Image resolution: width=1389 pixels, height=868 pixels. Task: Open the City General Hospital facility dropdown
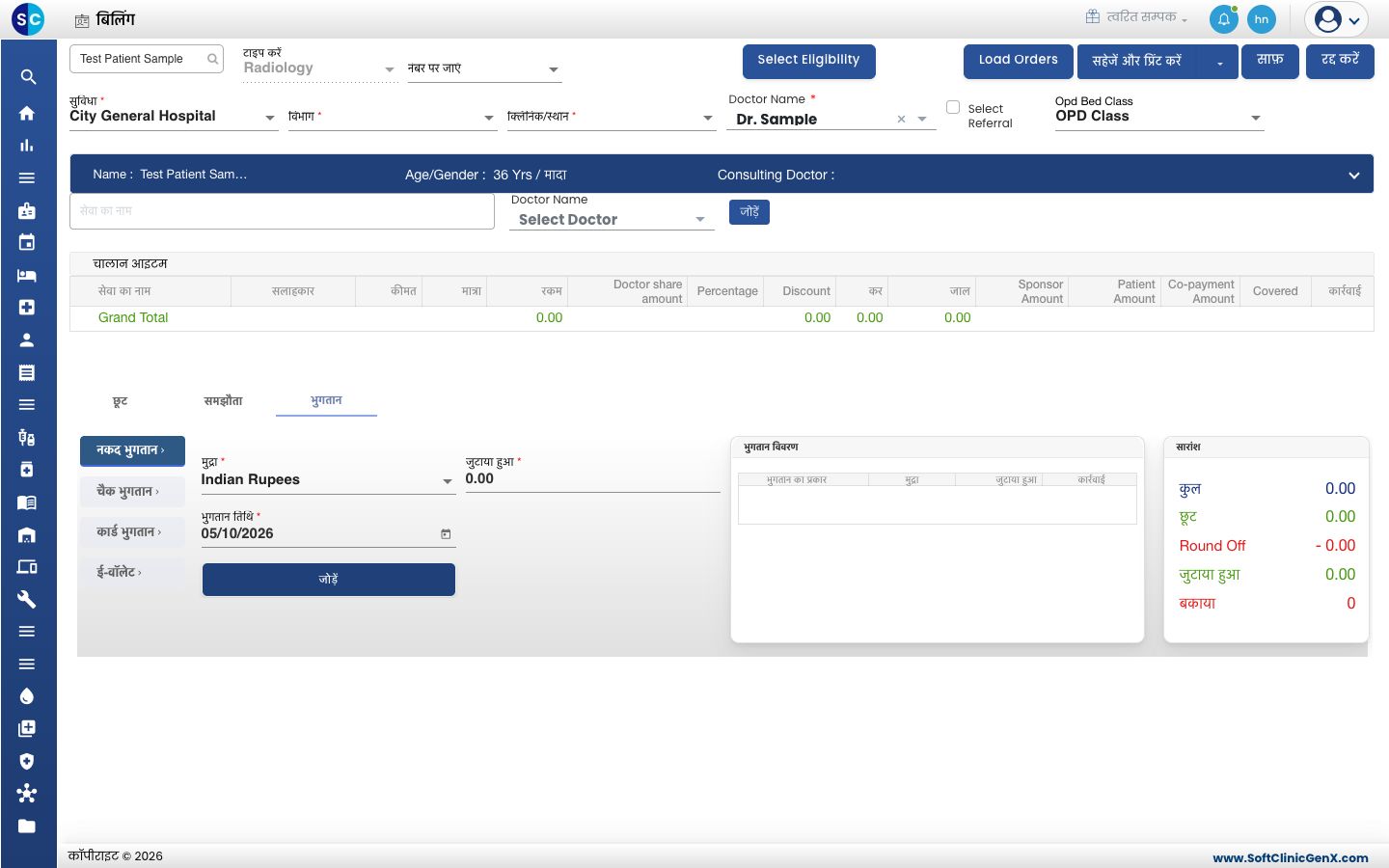click(x=270, y=118)
